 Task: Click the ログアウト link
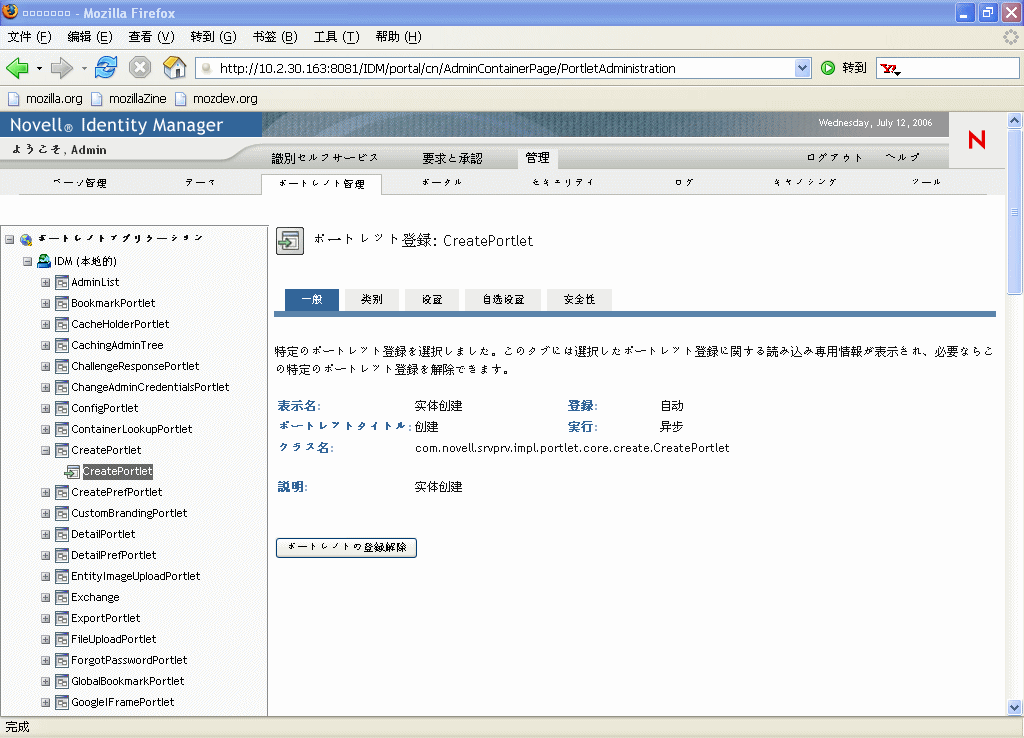pyautogui.click(x=834, y=157)
